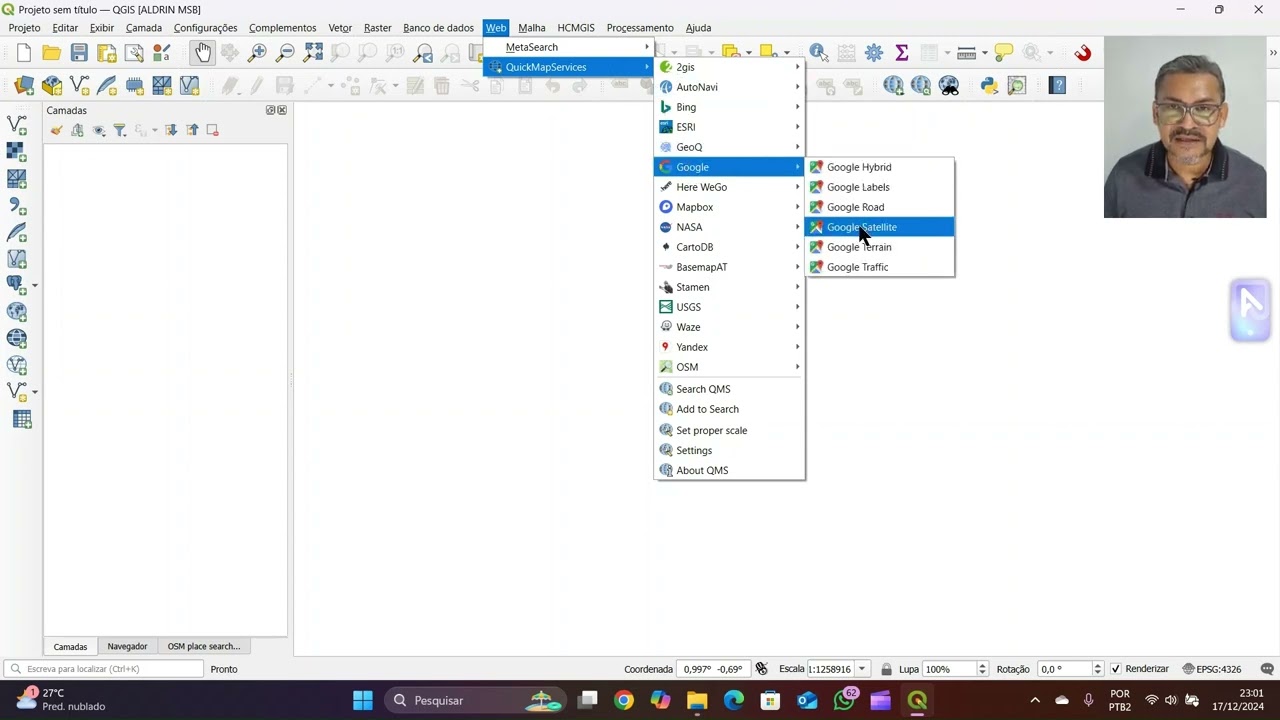Add a delimited text layer icon
The width and height of the screenshot is (1280, 720).
17,206
